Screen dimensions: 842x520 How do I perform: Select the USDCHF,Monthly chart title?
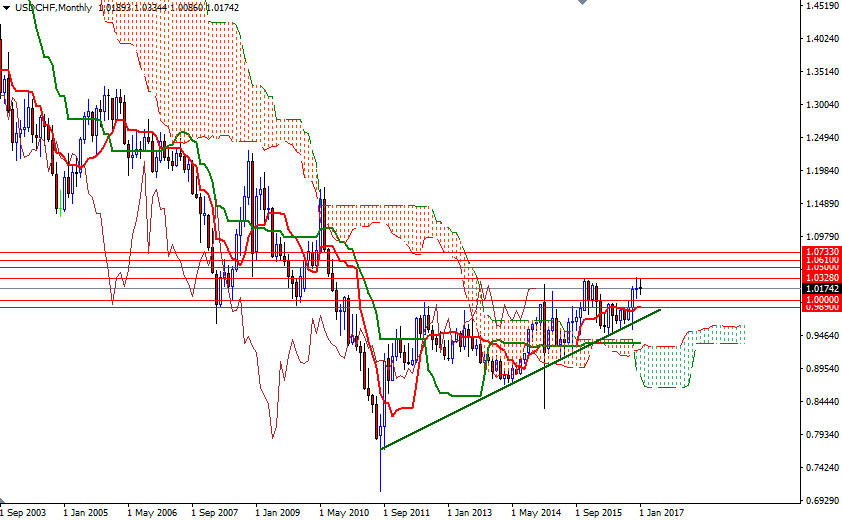point(53,8)
